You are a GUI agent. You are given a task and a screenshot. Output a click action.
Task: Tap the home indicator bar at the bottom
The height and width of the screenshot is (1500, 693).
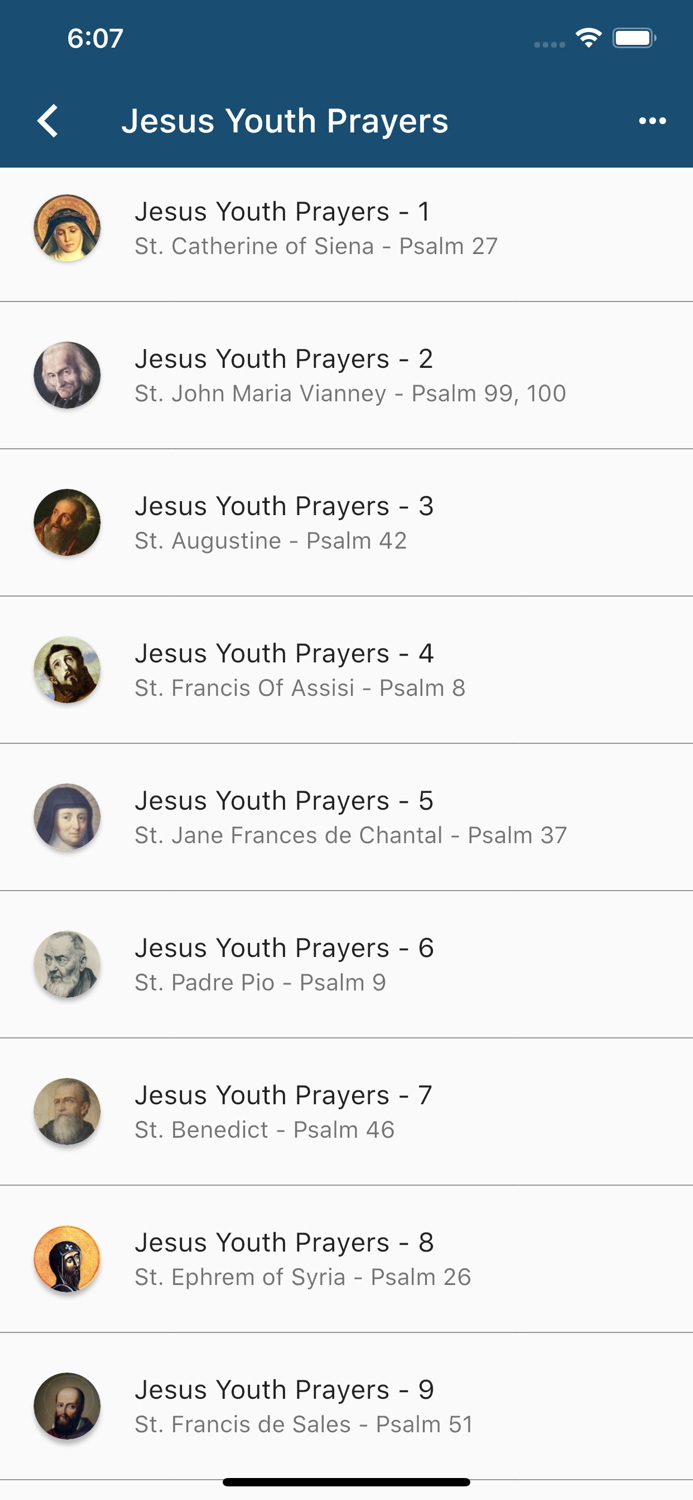(x=346, y=1482)
